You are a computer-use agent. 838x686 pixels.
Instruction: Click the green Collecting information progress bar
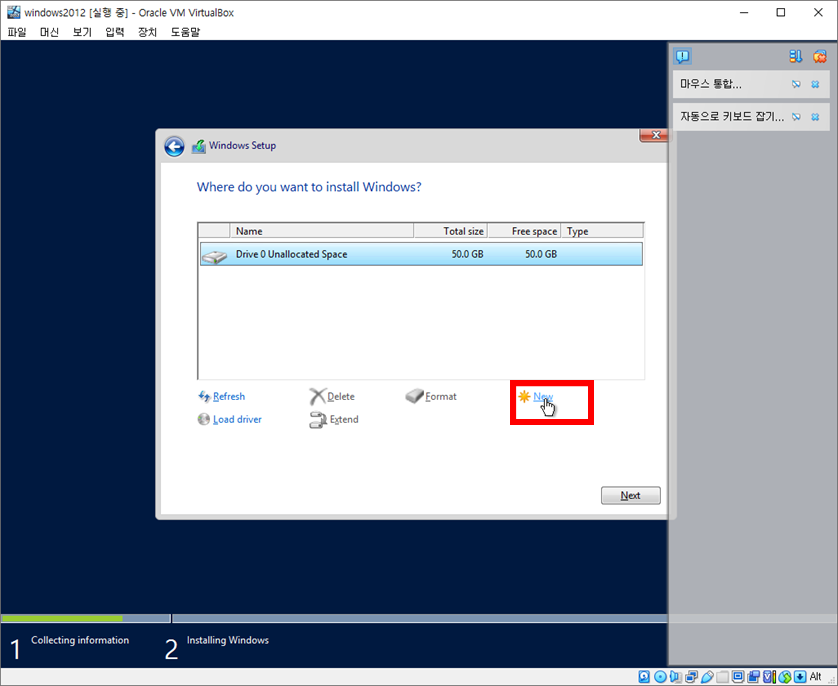pyautogui.click(x=62, y=619)
